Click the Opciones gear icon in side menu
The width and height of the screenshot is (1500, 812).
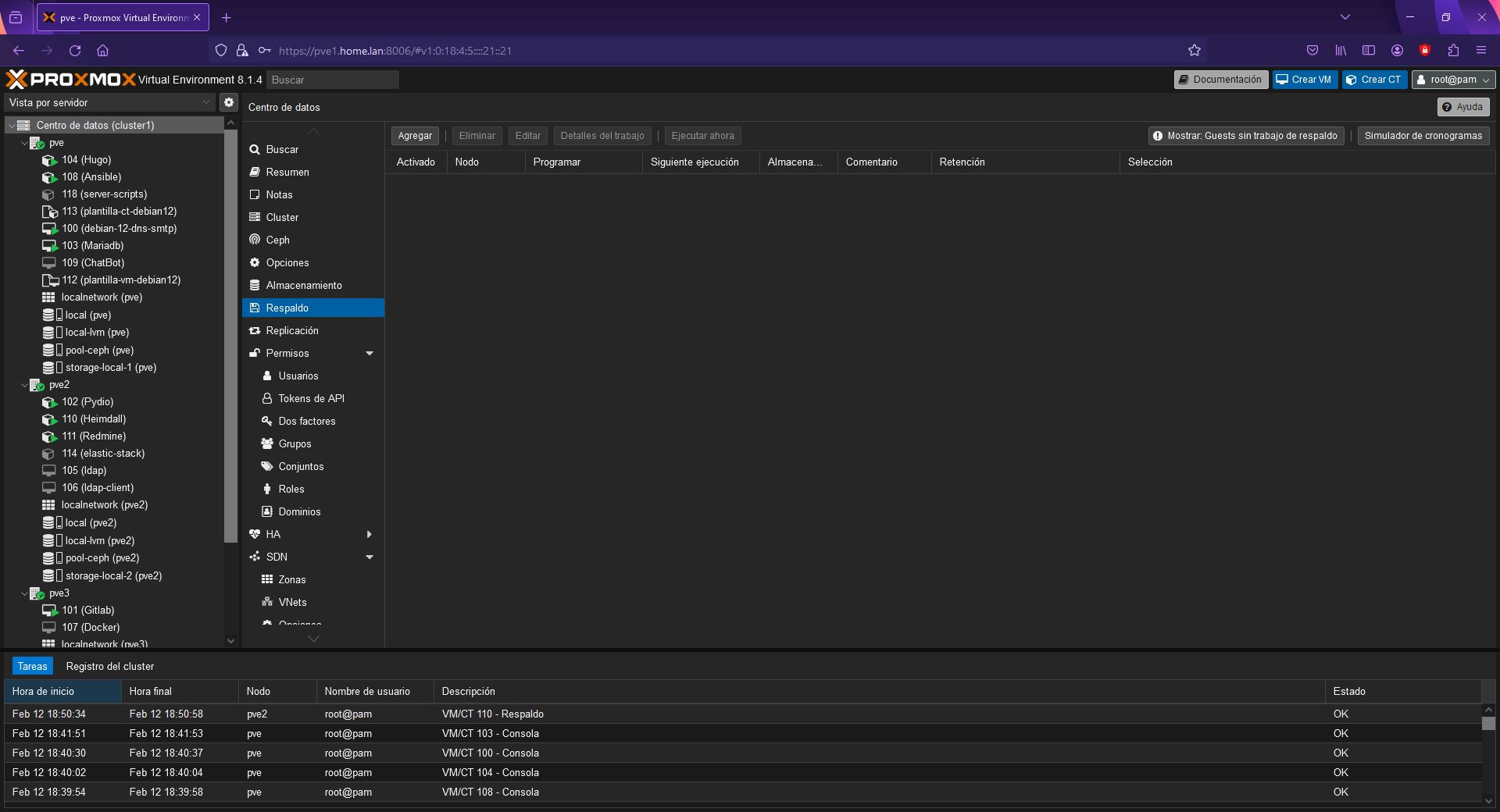tap(255, 262)
